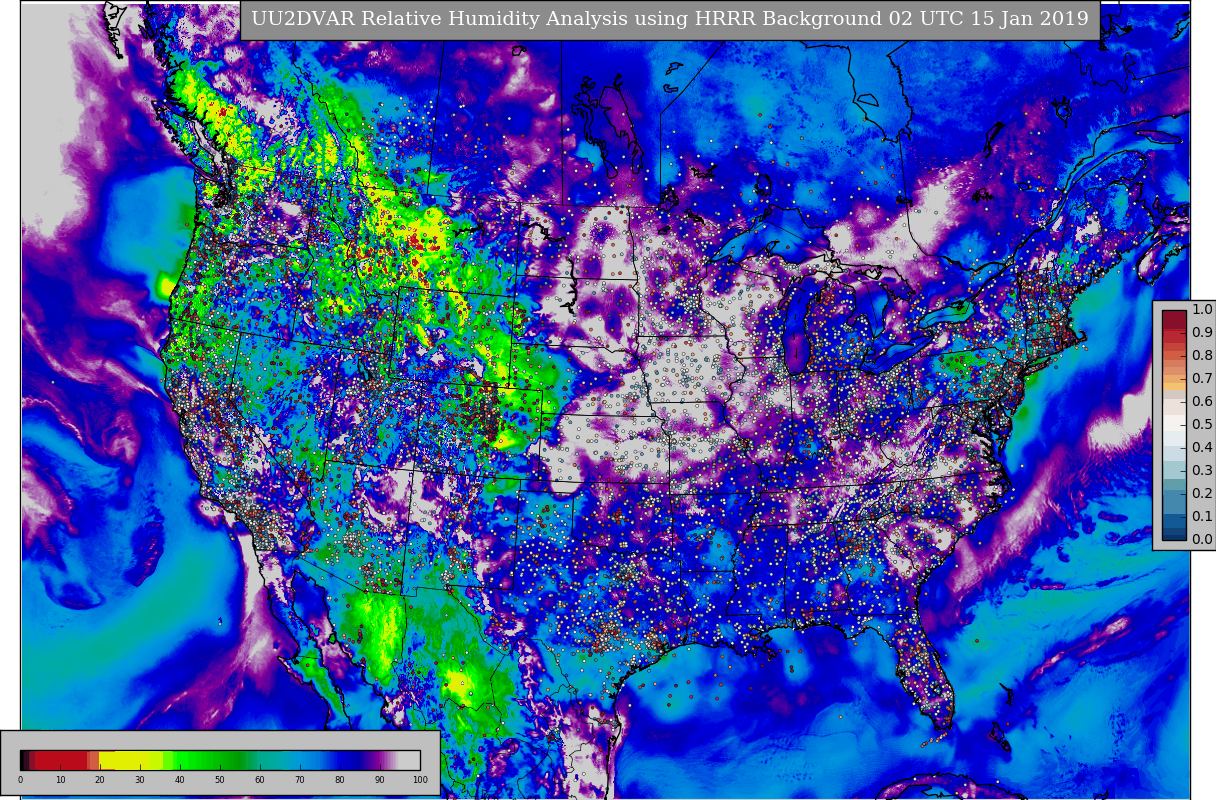Image resolution: width=1216 pixels, height=800 pixels.
Task: Click the 1.0 label on the right colorbar
Action: [1202, 310]
